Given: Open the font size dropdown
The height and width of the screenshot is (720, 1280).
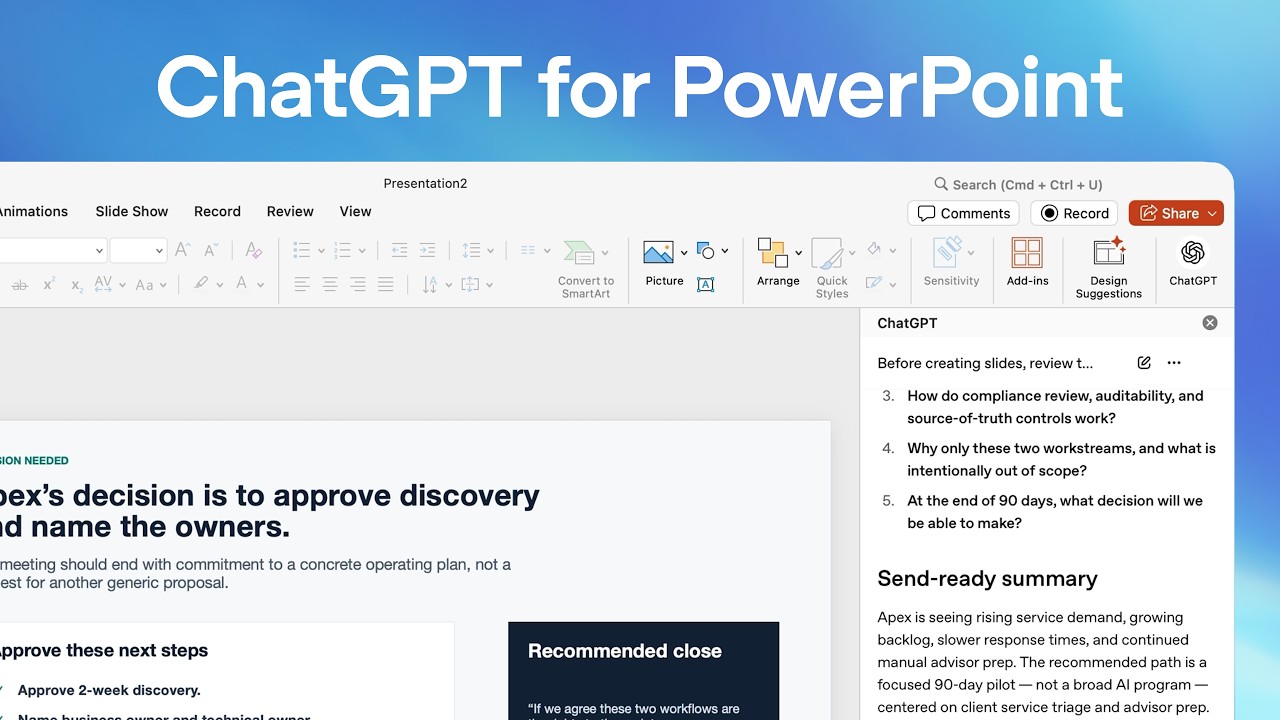Looking at the screenshot, I should pyautogui.click(x=159, y=251).
